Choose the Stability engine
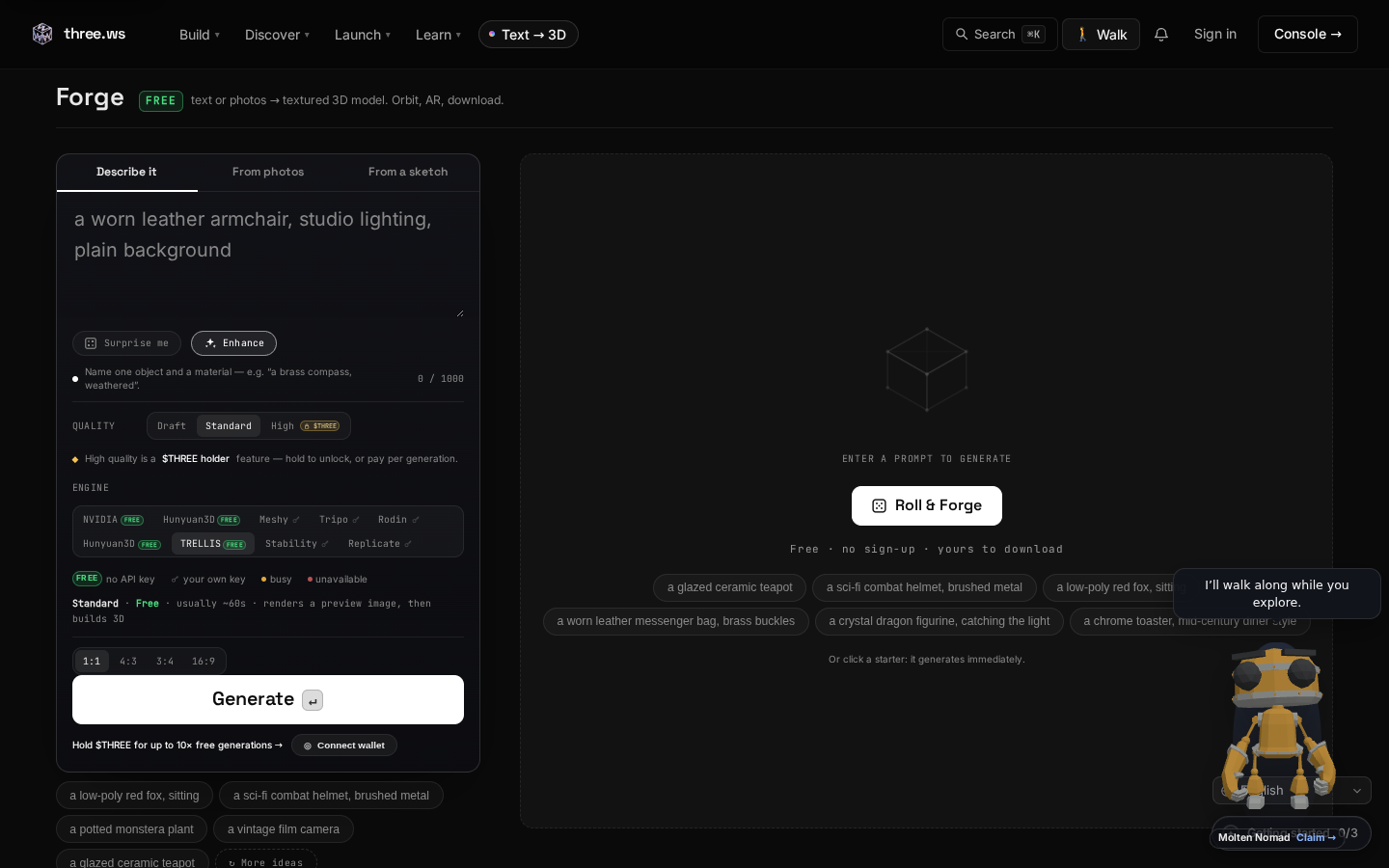The width and height of the screenshot is (1389, 868). point(297,544)
